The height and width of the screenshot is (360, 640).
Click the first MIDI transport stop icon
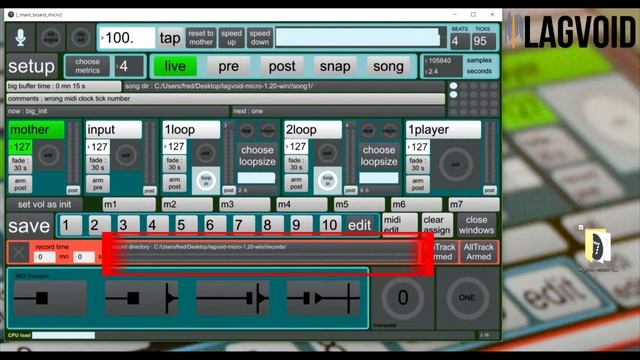click(51, 298)
